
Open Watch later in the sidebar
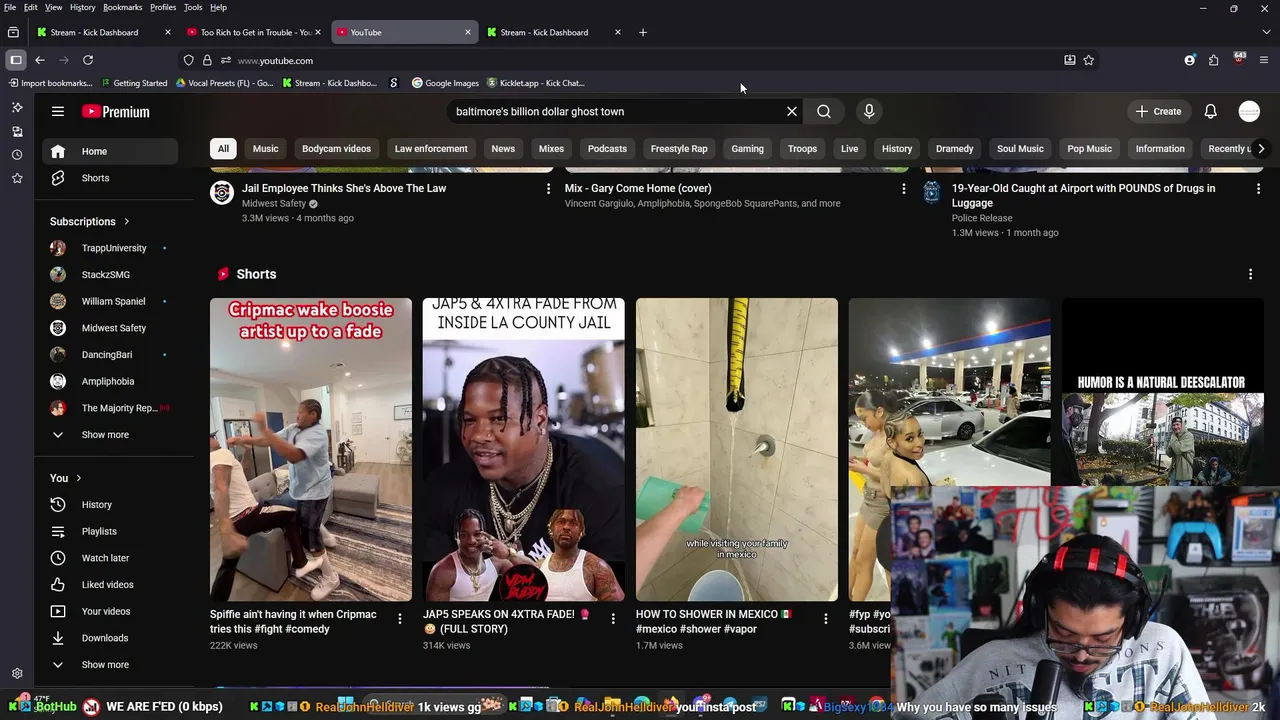(x=110, y=558)
